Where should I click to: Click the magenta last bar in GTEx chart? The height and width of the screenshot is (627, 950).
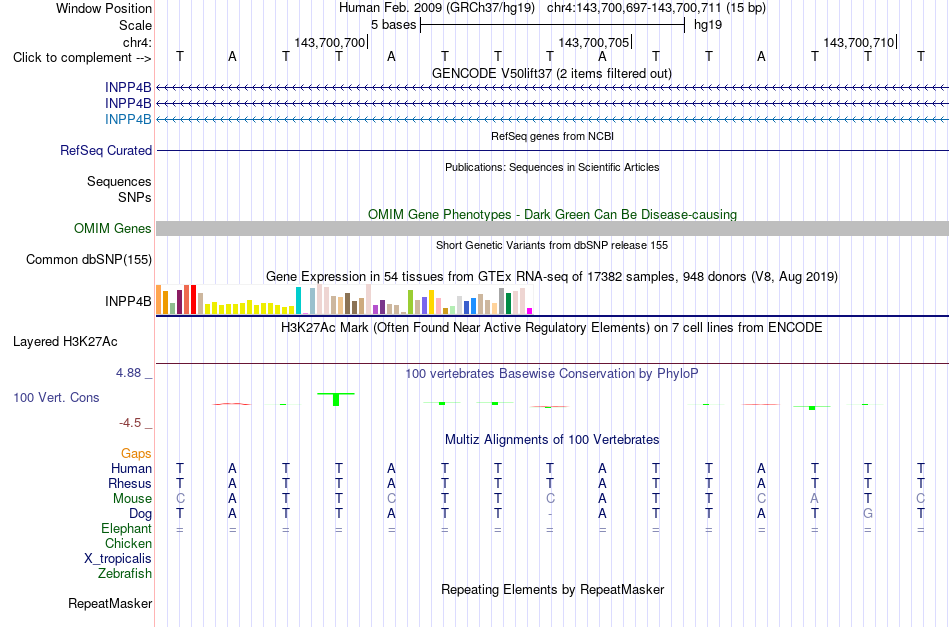pos(530,311)
